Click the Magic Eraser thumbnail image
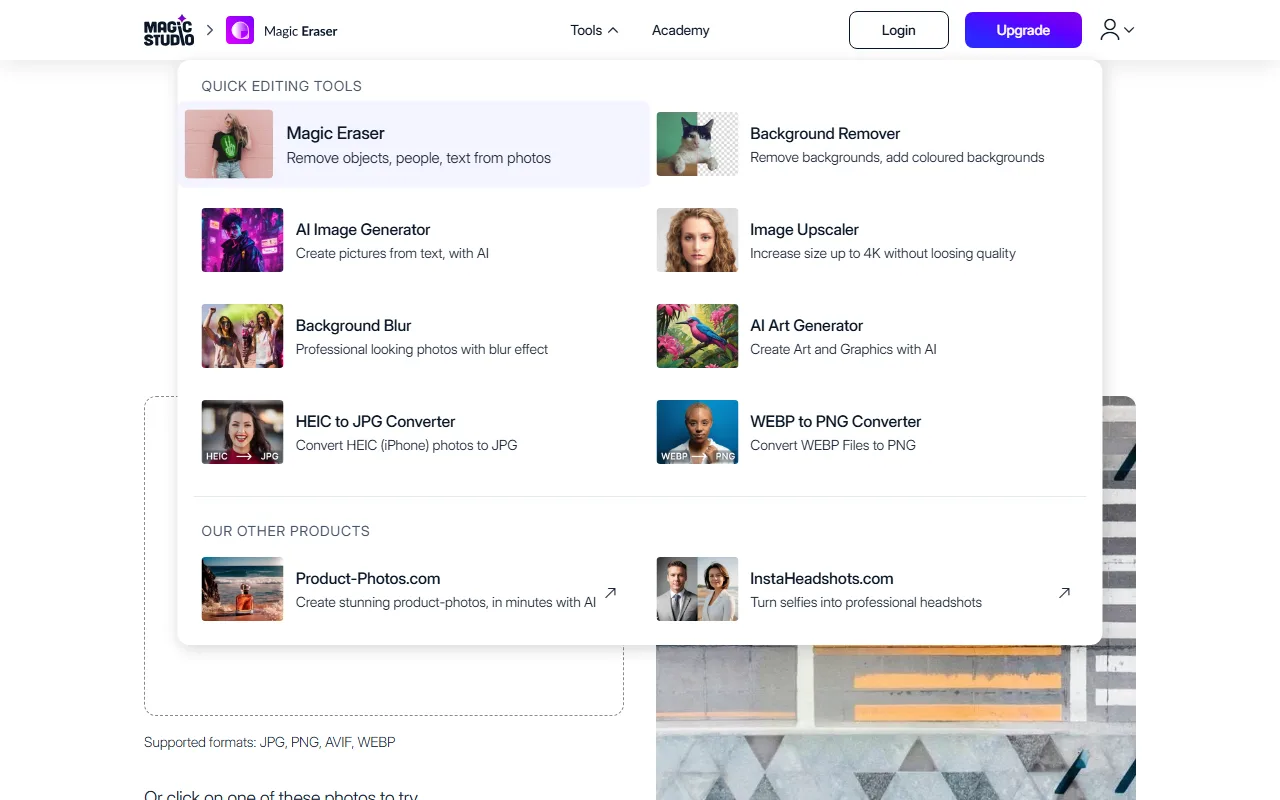 (x=229, y=144)
